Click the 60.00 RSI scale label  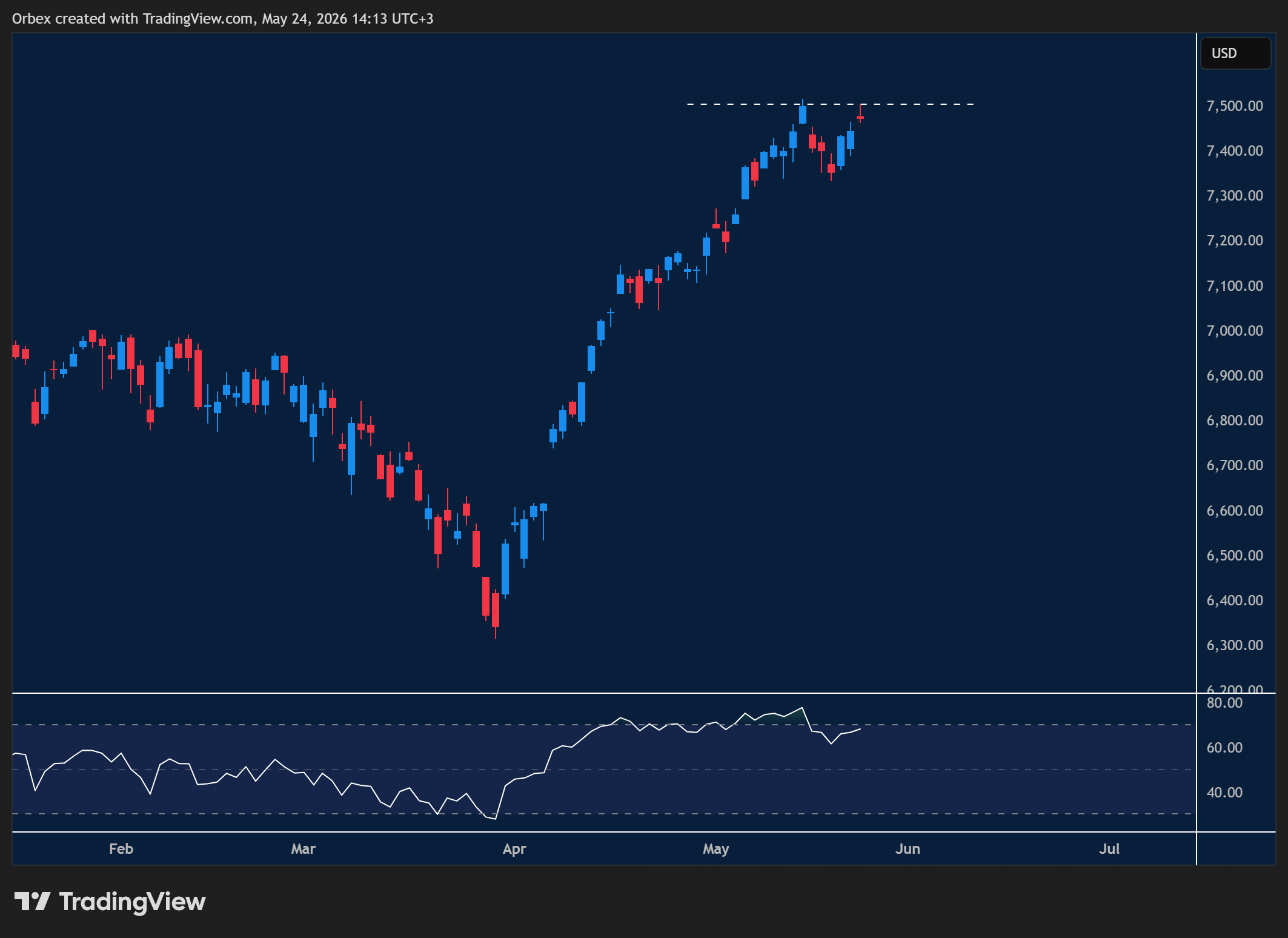coord(1224,748)
